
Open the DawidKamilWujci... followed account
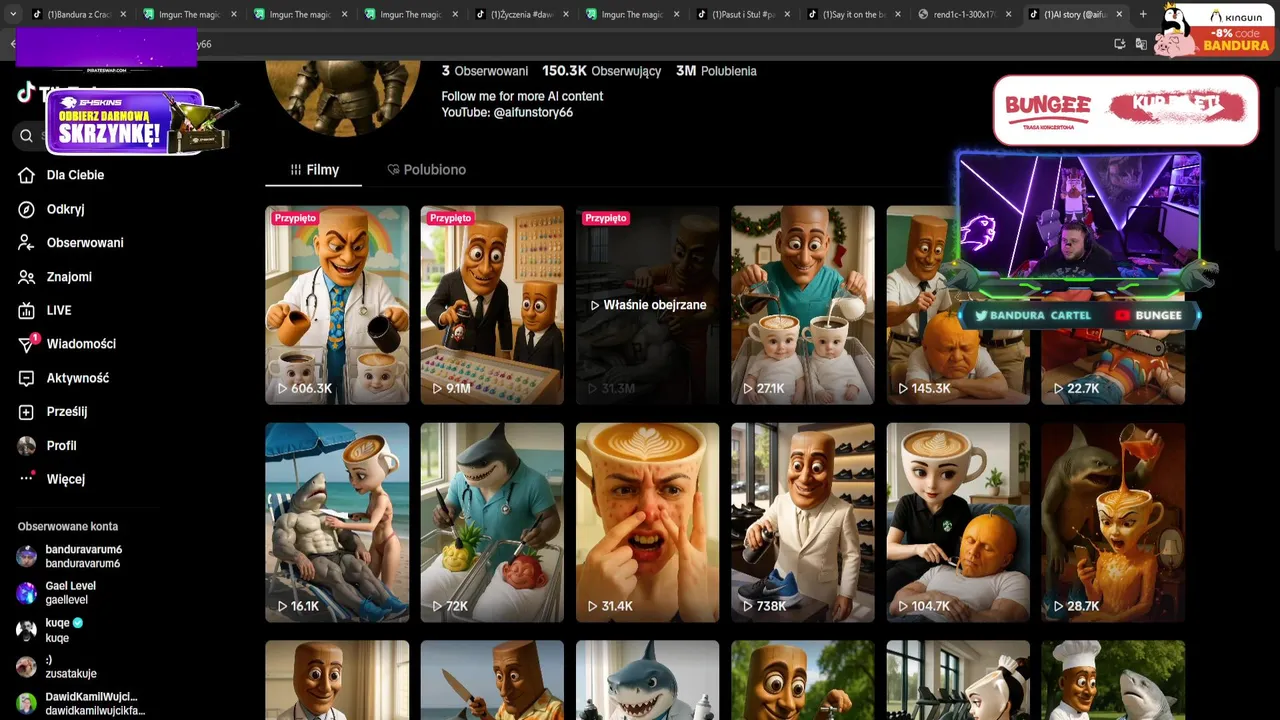click(x=81, y=704)
